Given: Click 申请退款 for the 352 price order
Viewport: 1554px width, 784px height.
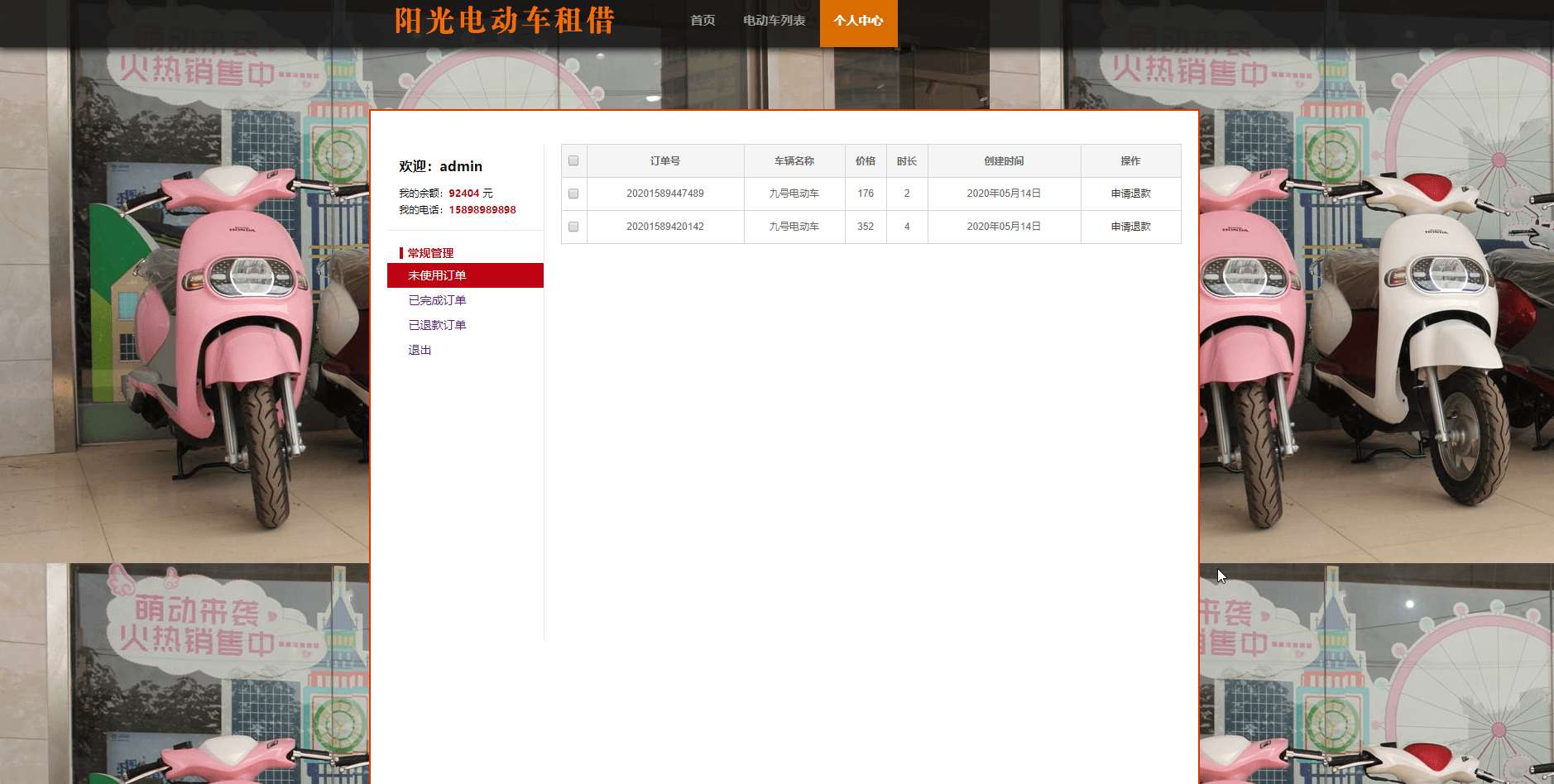Looking at the screenshot, I should 1130,227.
